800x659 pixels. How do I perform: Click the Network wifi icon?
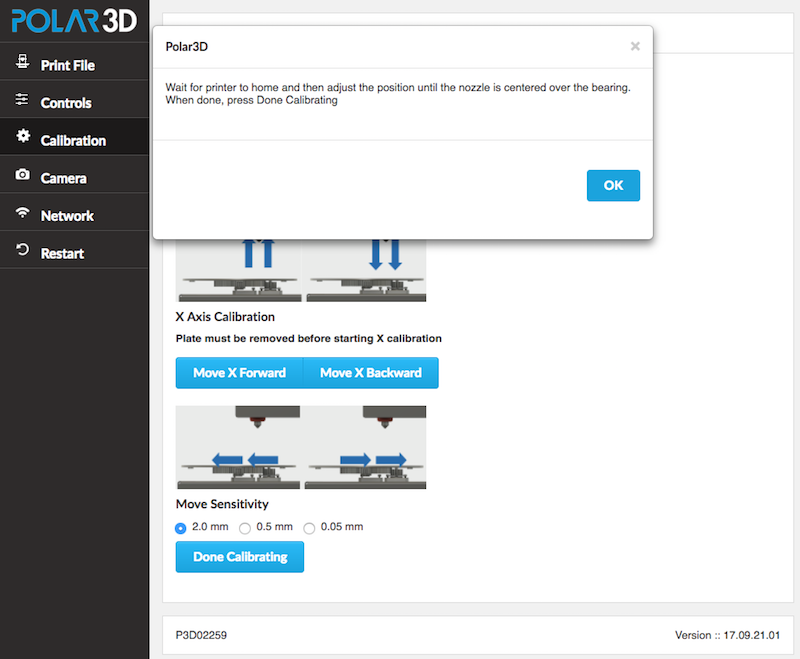pos(22,212)
